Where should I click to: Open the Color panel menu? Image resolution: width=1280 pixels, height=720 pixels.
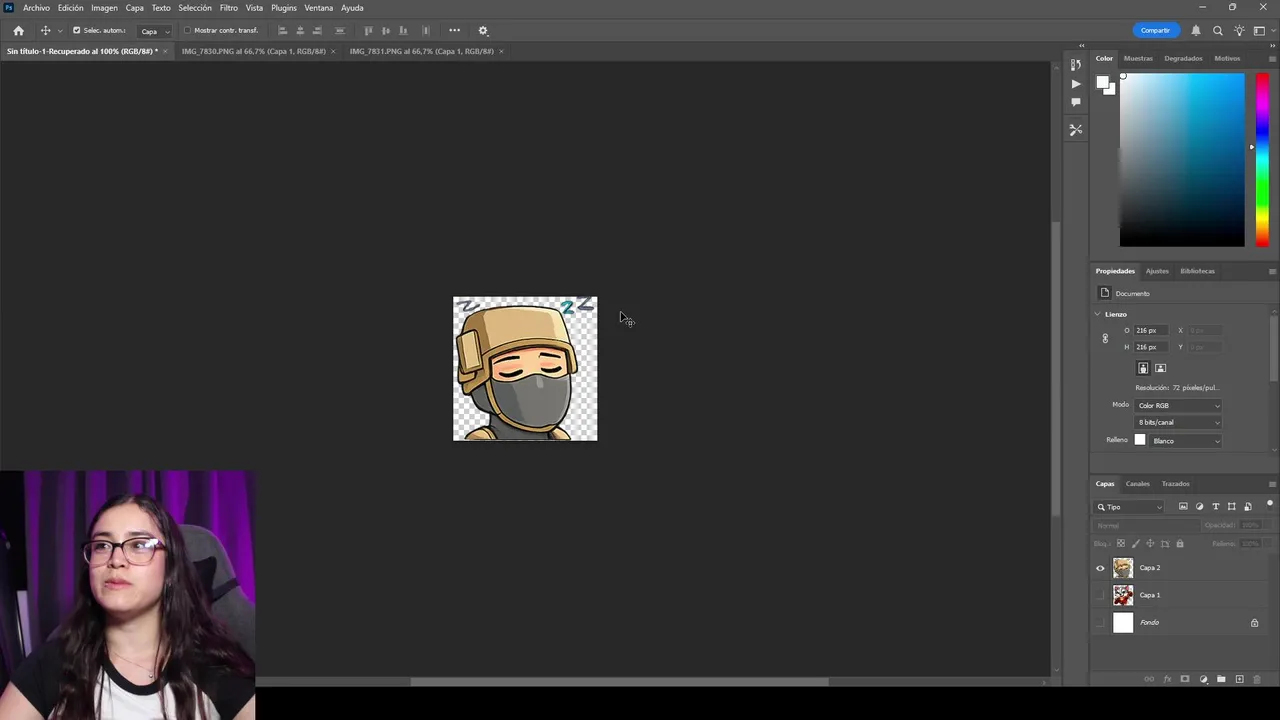point(1272,58)
